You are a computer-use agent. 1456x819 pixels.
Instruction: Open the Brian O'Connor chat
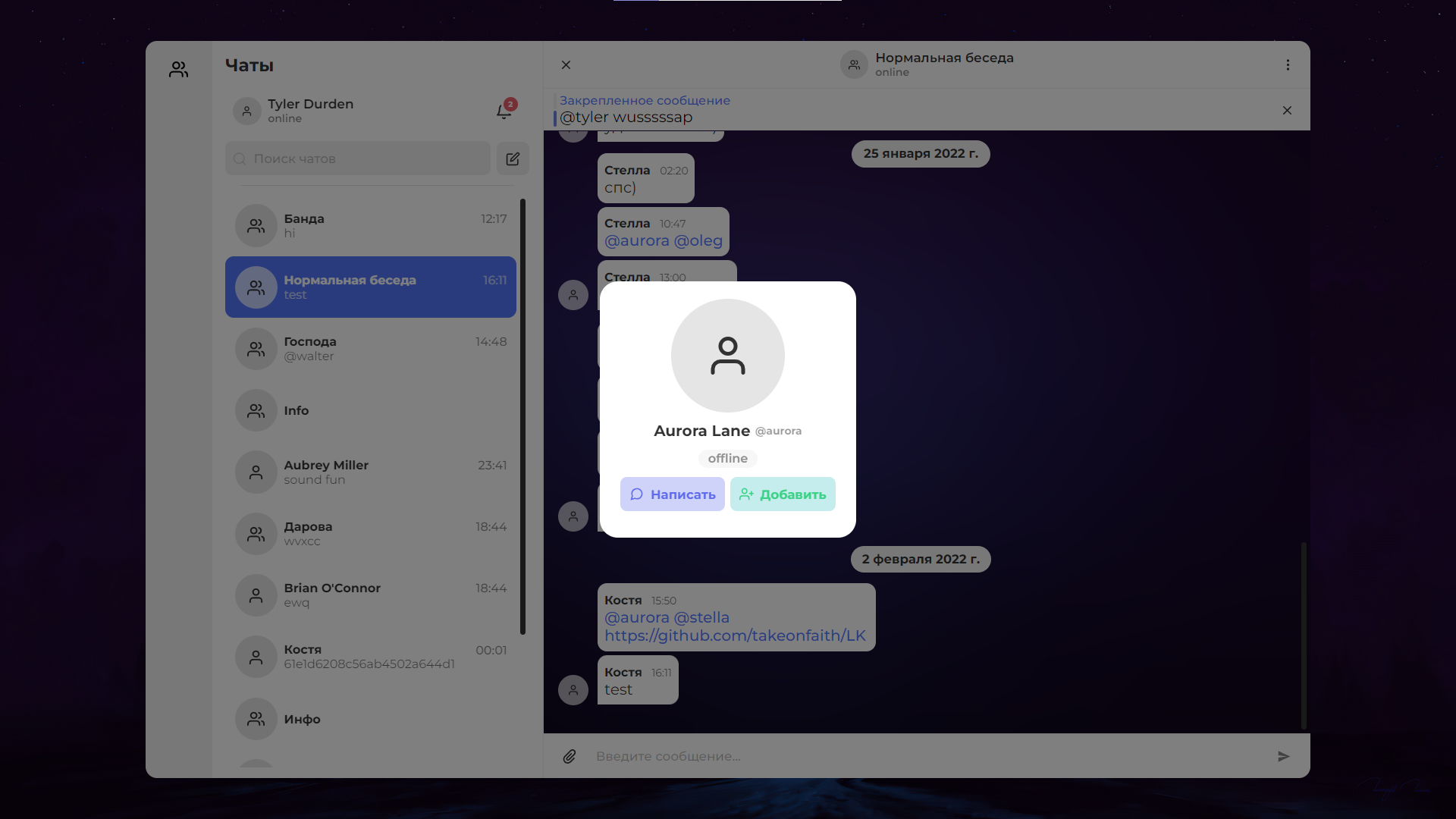(x=371, y=595)
